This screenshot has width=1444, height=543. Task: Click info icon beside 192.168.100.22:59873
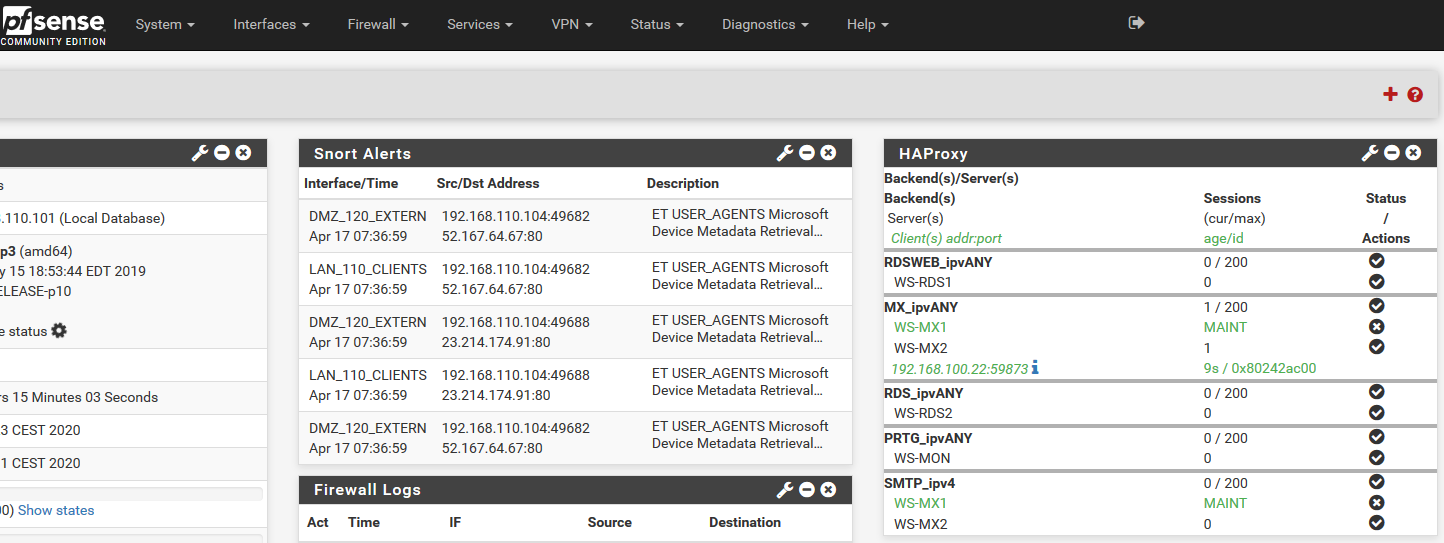[x=1035, y=368]
